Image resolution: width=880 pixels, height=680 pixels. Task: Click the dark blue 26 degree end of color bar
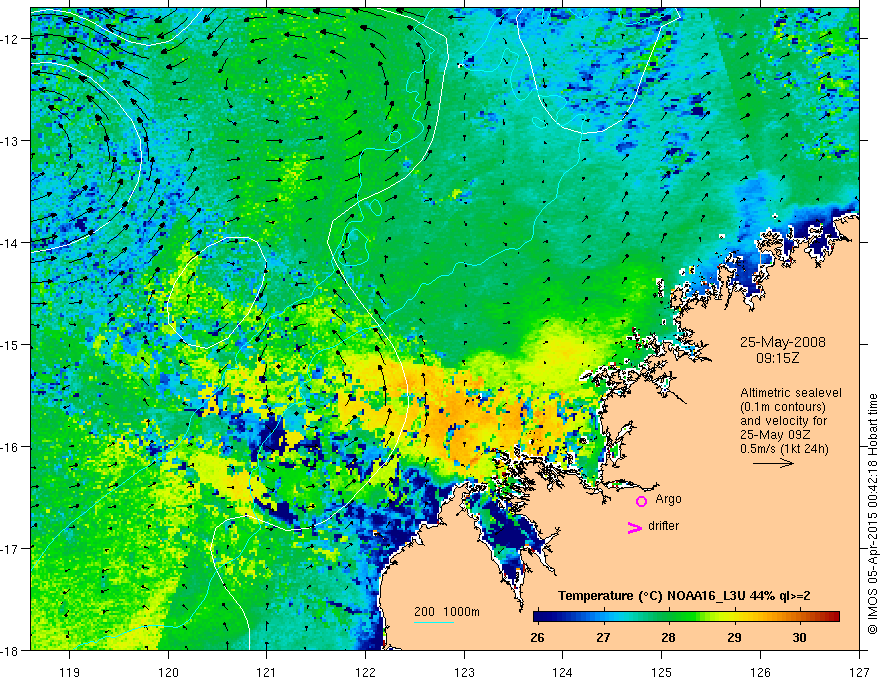538,617
